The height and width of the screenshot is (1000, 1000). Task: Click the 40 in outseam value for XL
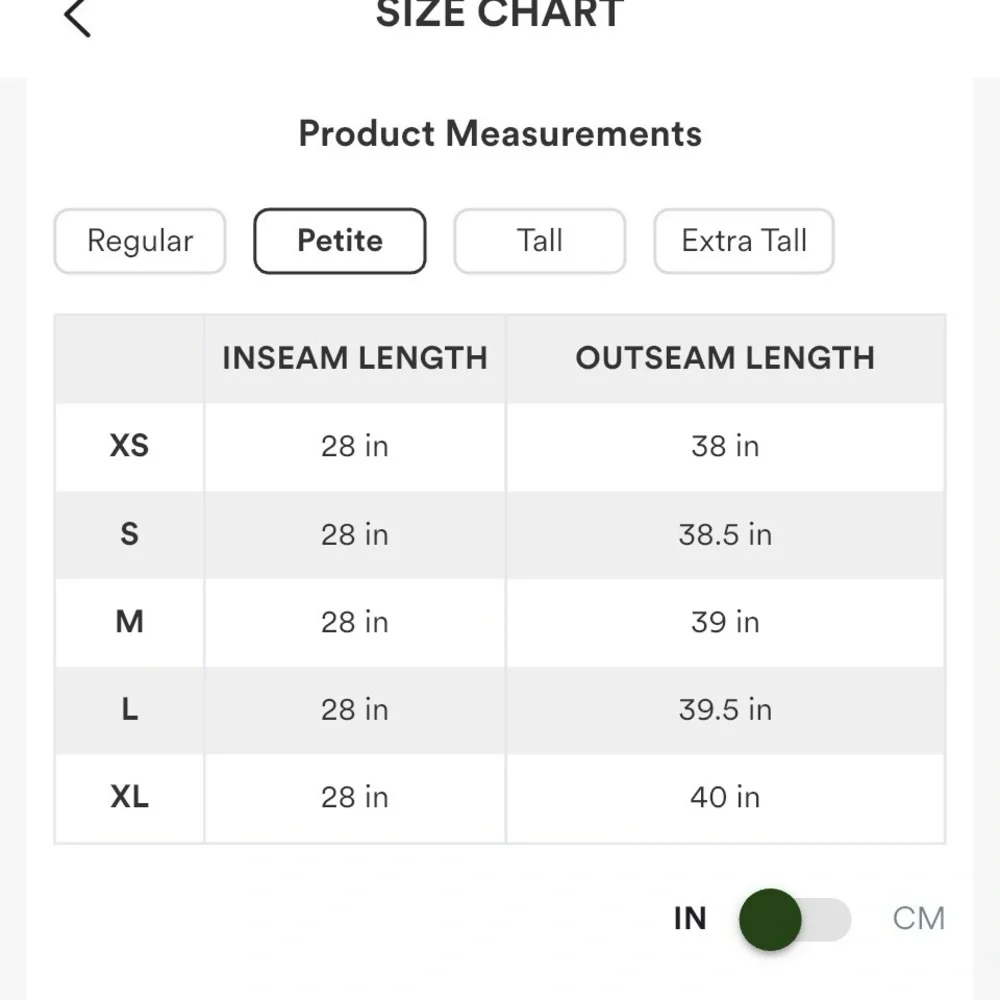tap(725, 797)
